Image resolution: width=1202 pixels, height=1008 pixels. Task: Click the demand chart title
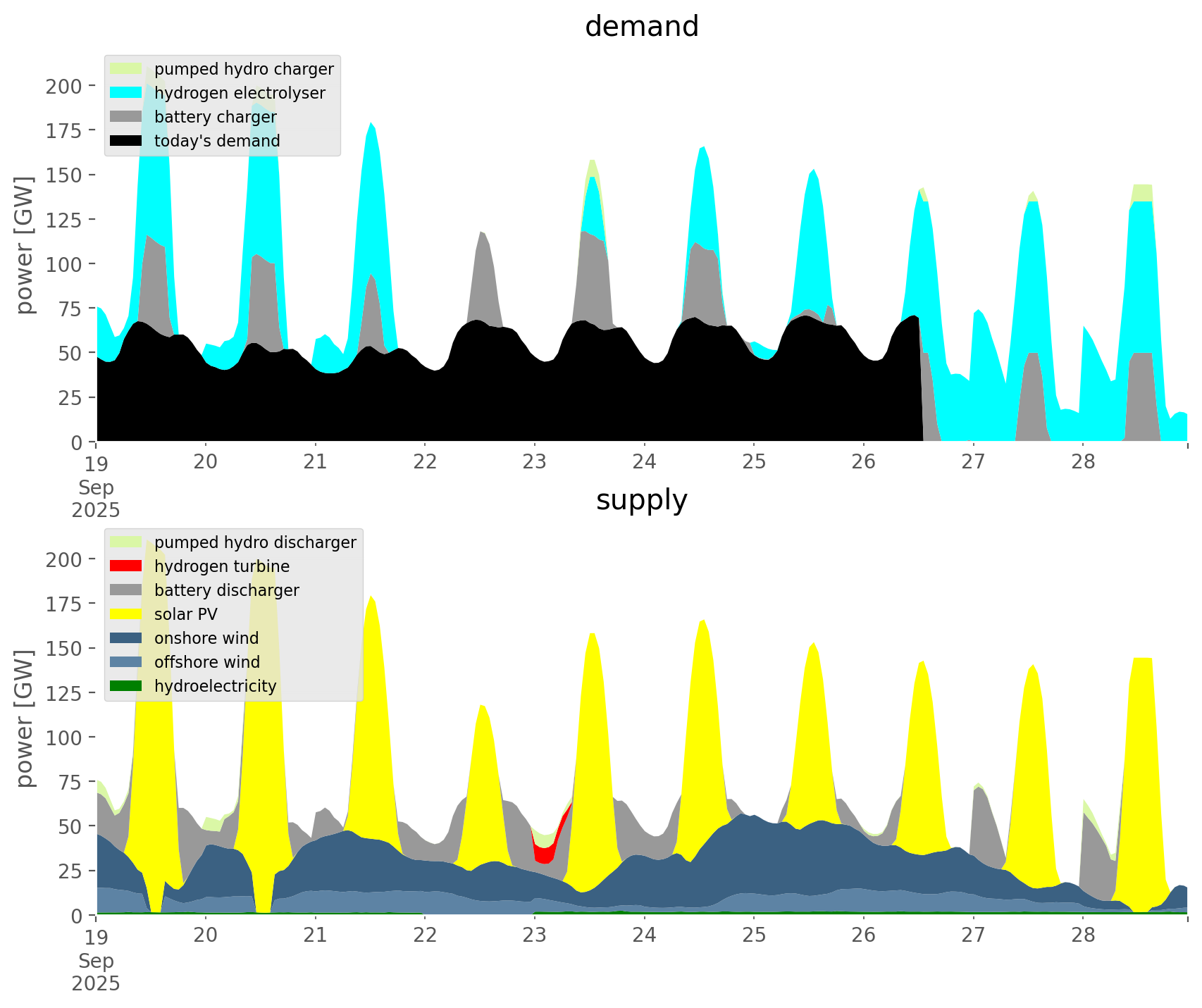point(641,27)
